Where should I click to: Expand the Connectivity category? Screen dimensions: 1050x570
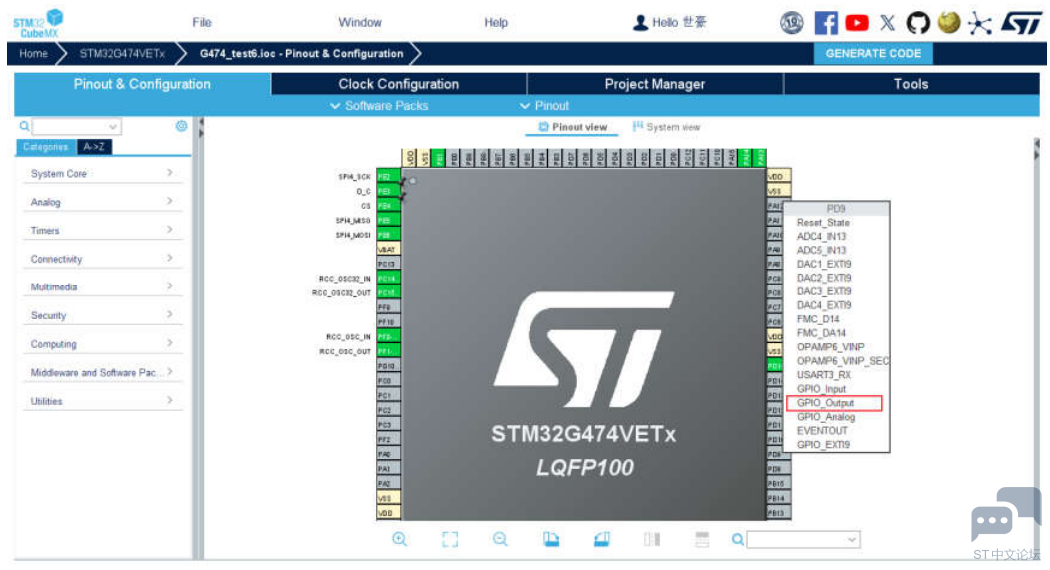tap(102, 259)
